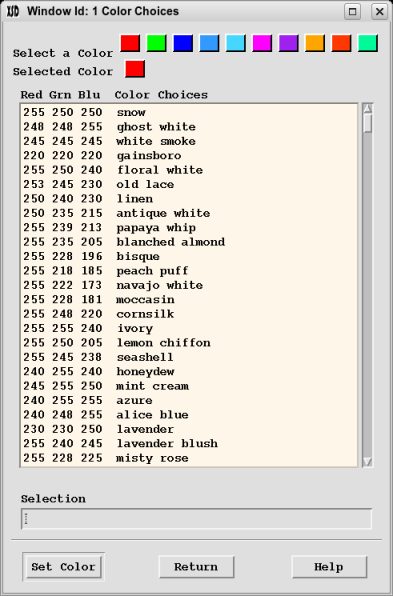Select the 'seashell' list entry
The height and width of the screenshot is (596, 393).
[x=189, y=357]
